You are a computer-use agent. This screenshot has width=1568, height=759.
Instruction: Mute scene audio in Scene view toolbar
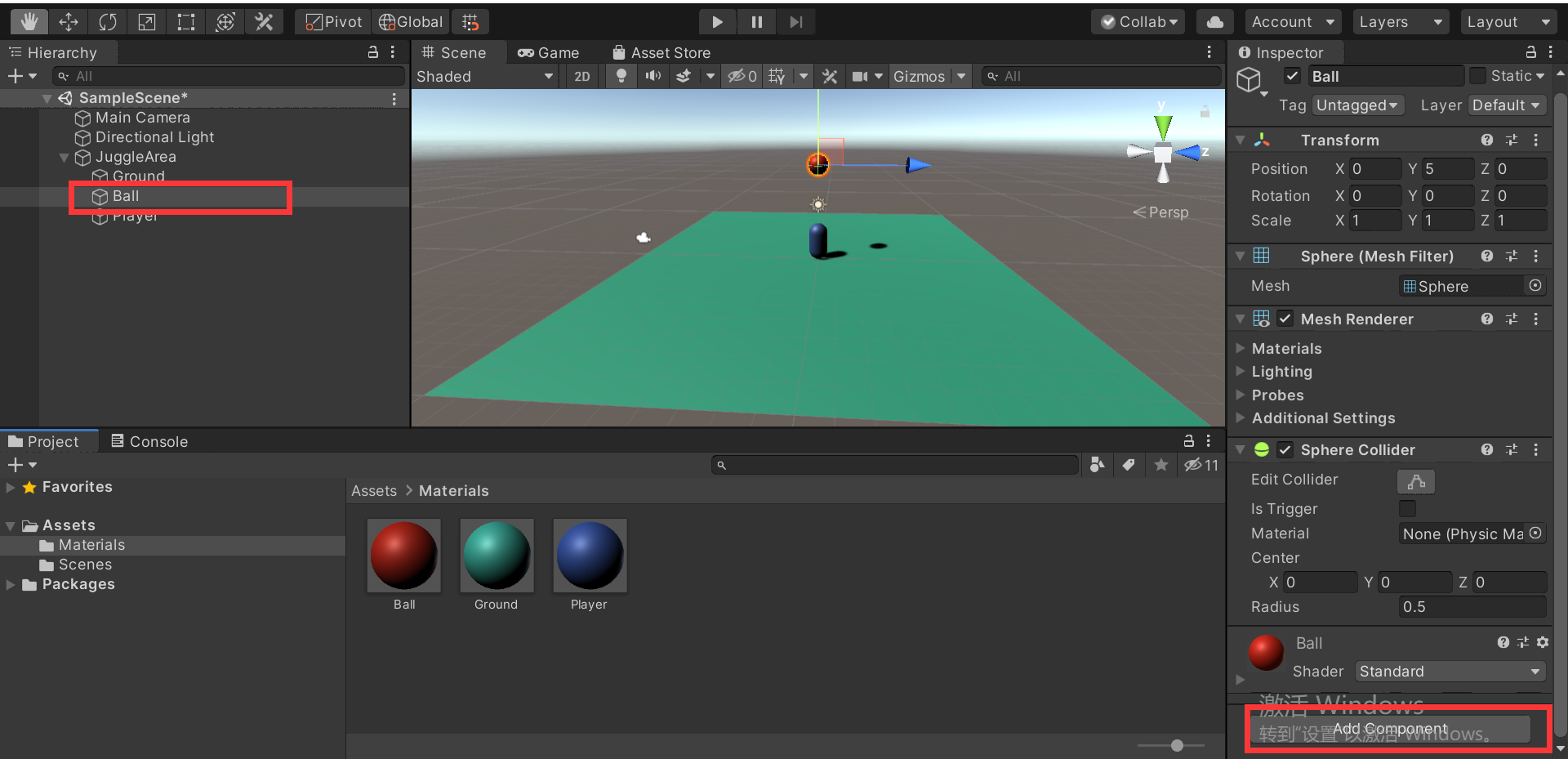653,76
